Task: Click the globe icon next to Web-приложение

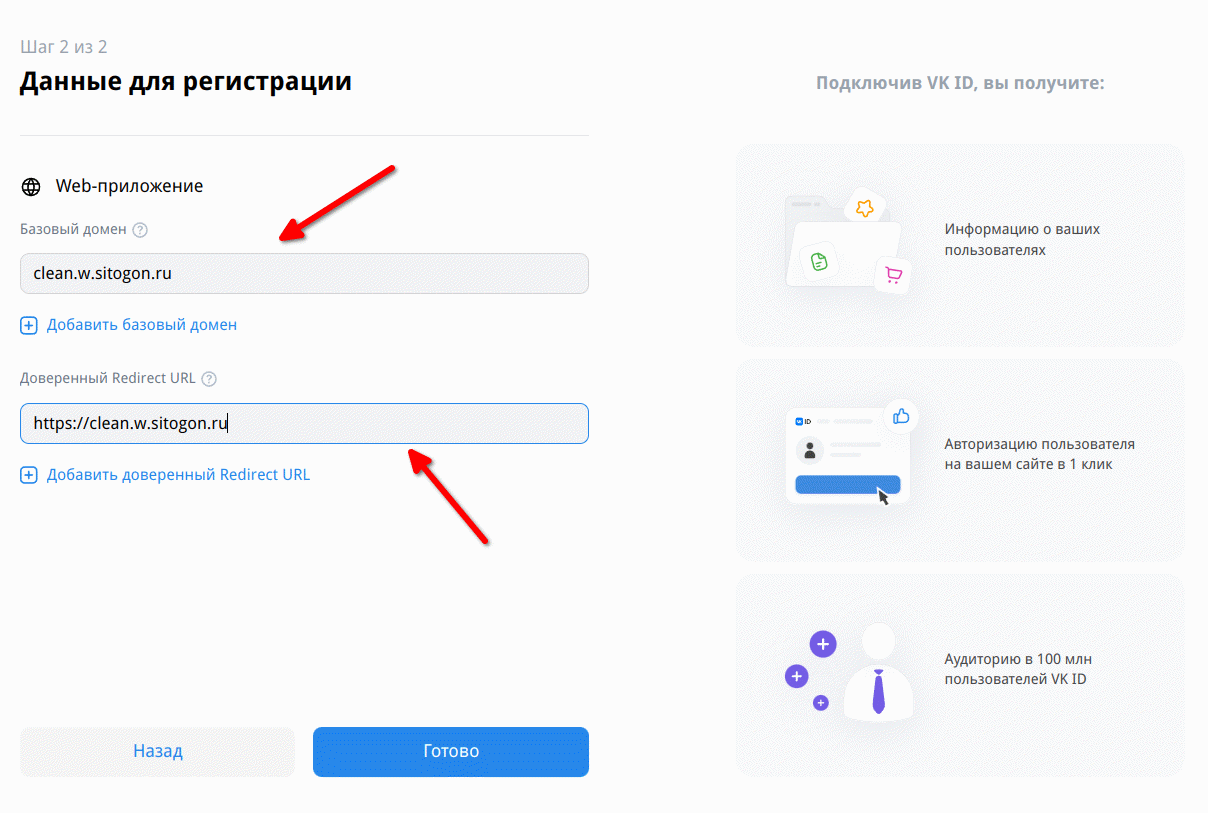Action: click(x=32, y=187)
